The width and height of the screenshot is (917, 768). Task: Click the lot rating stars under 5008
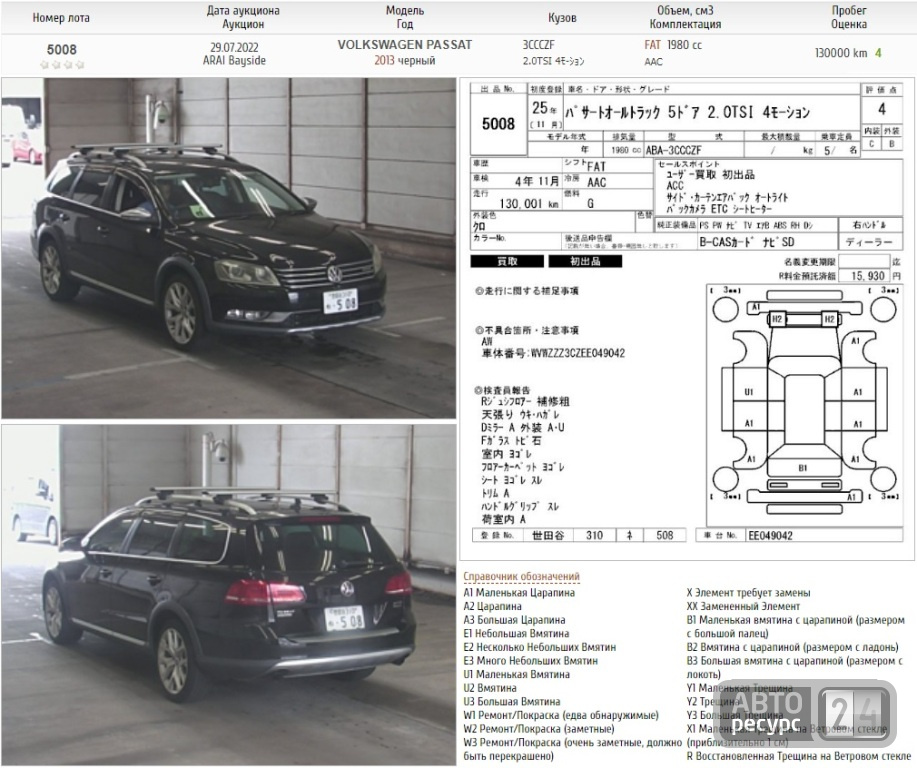[62, 64]
